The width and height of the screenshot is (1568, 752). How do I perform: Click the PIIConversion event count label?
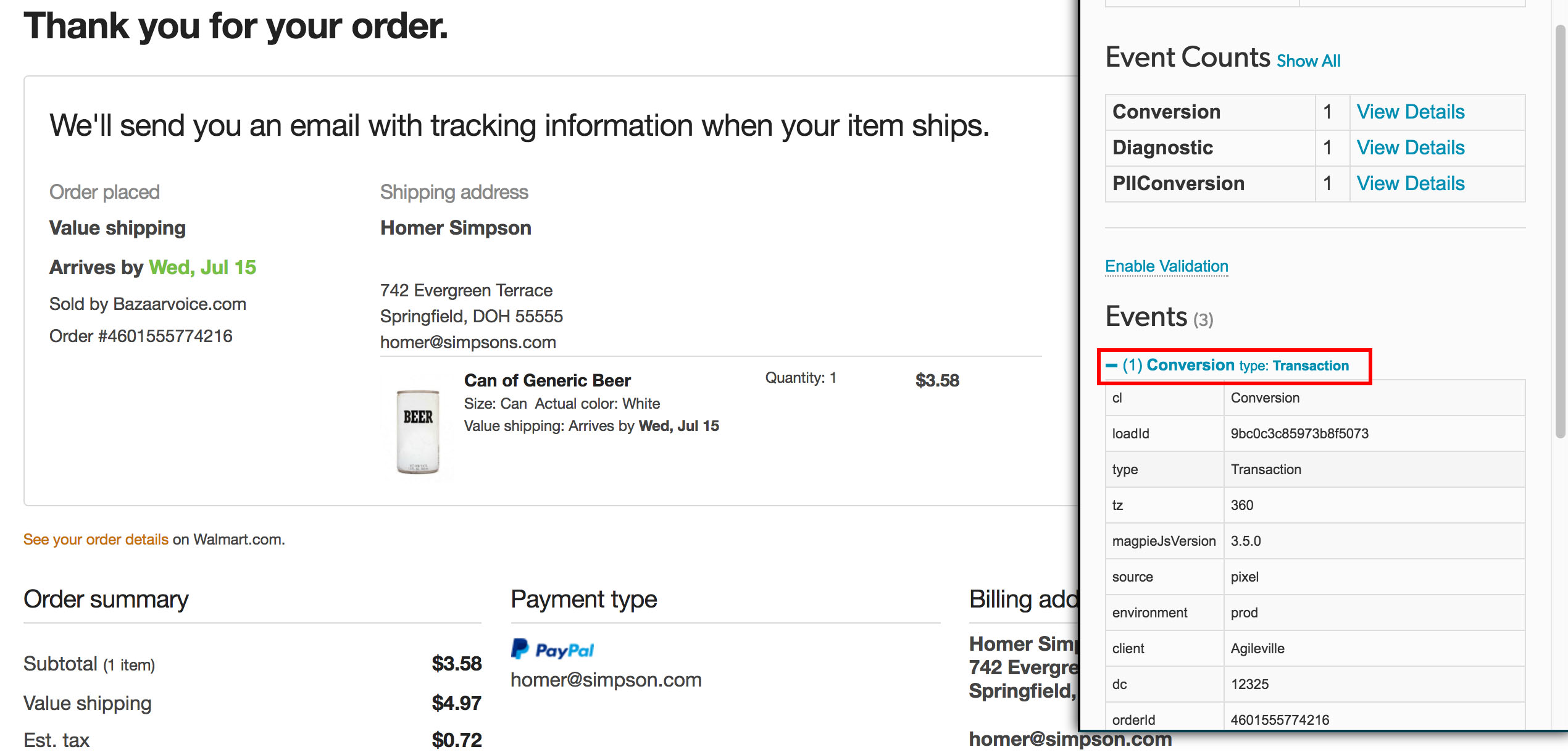(1178, 183)
